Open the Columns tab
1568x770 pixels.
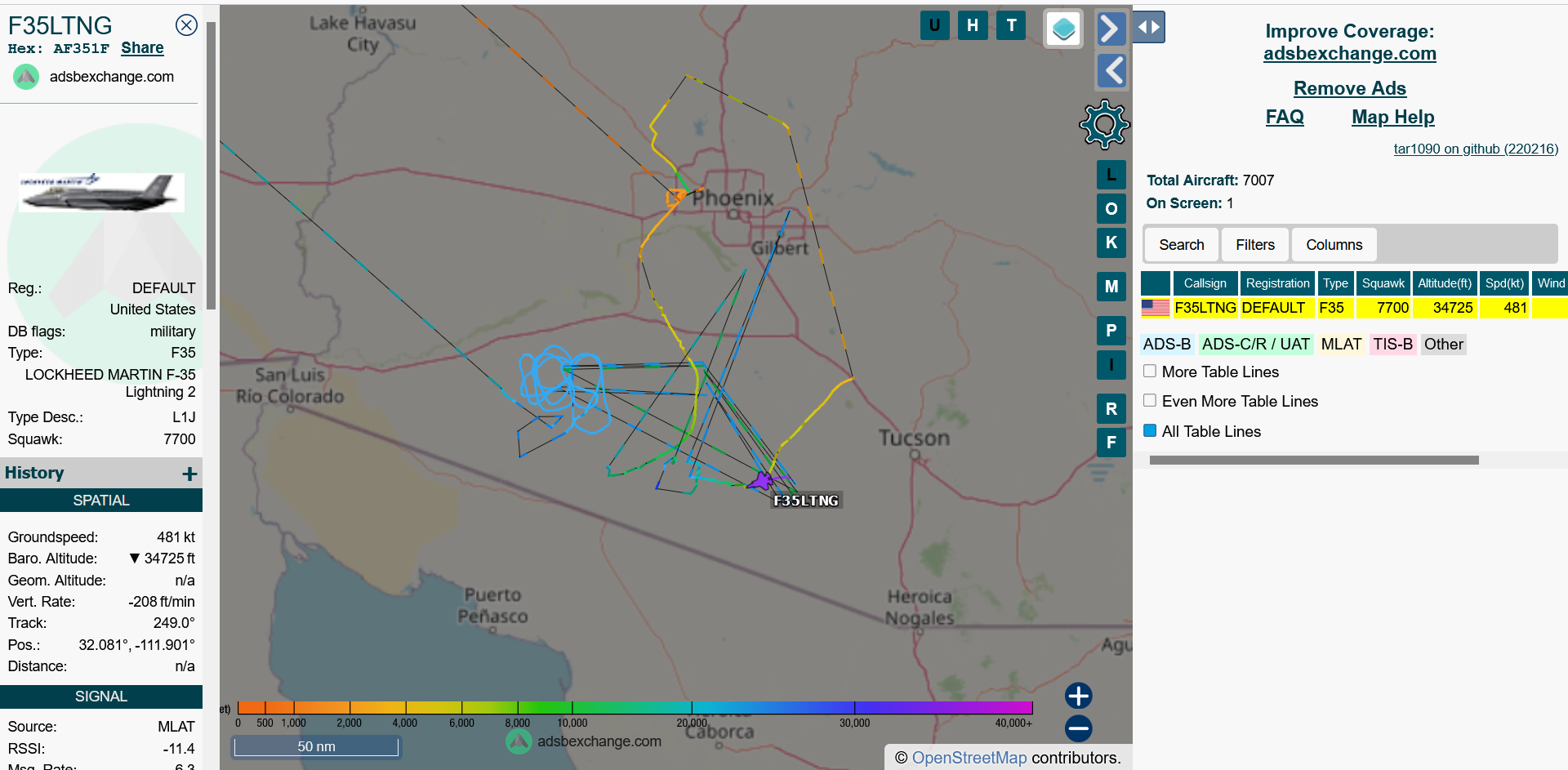point(1334,245)
